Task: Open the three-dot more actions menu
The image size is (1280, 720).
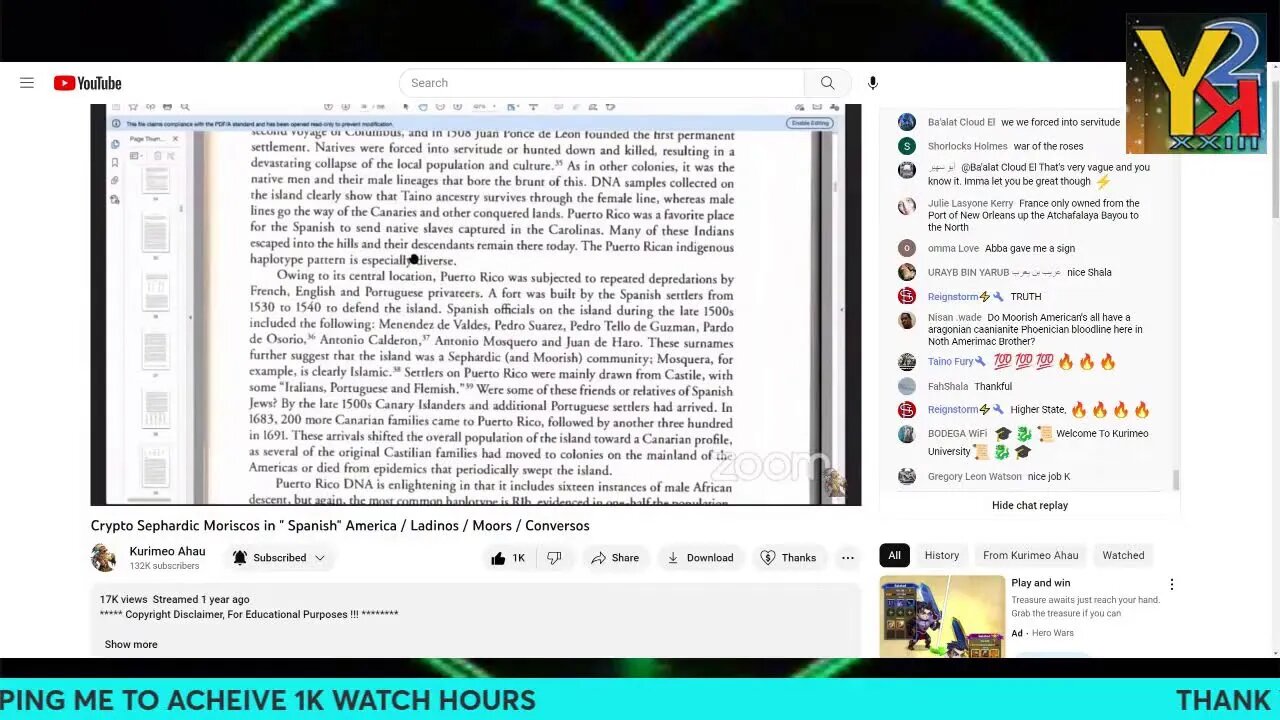Action: click(x=848, y=558)
